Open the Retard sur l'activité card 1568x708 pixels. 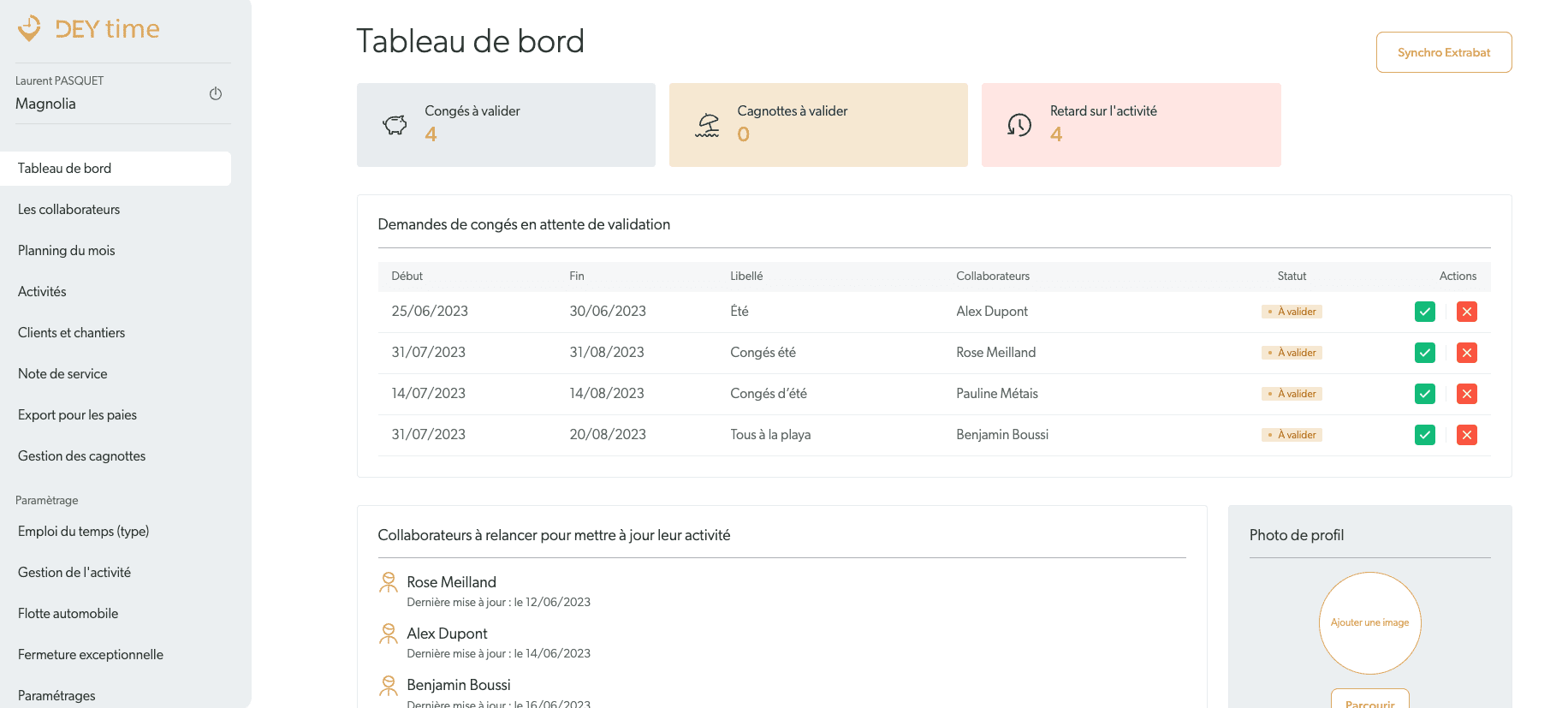coord(1131,125)
